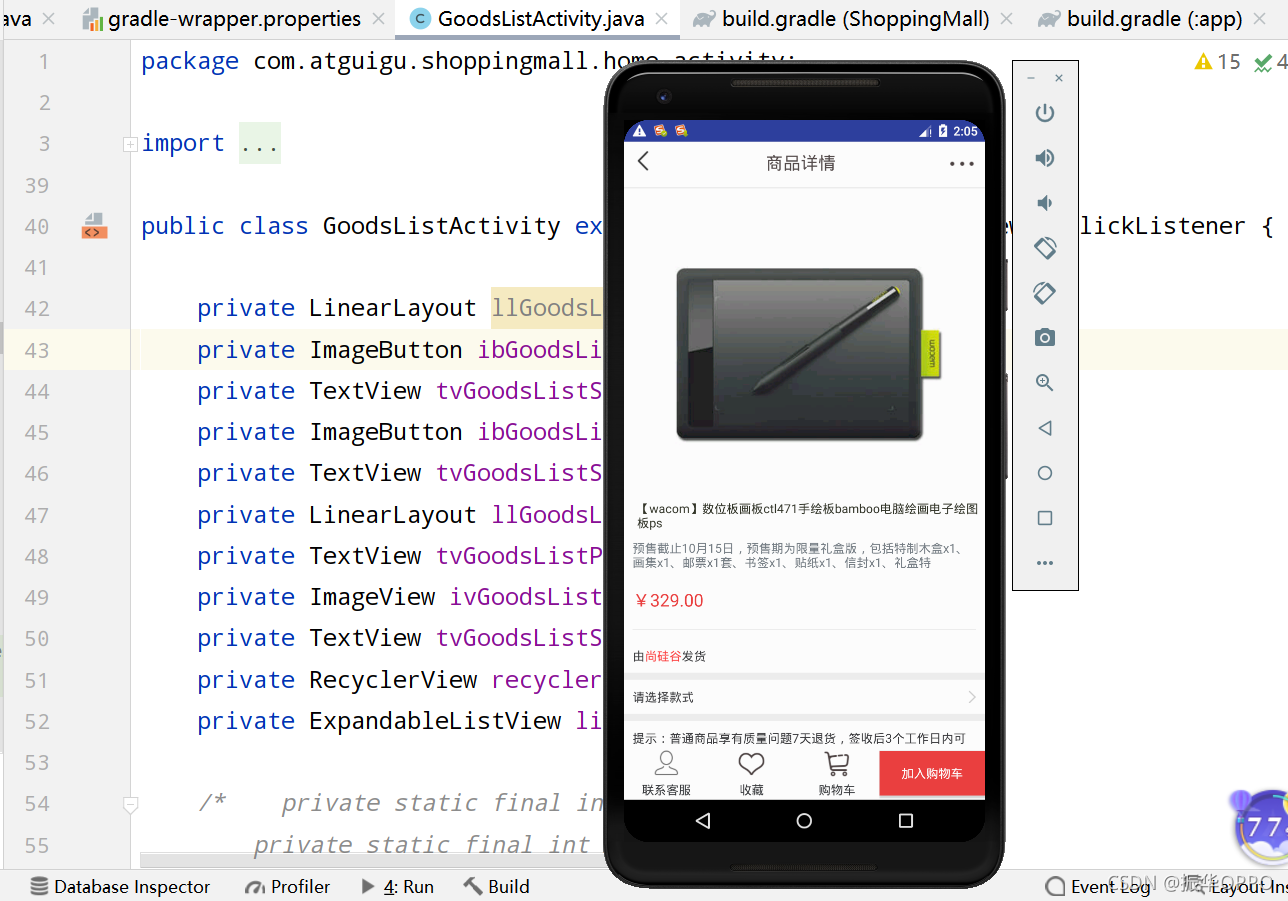
Task: Click the editor horizontal scrollbar
Action: (x=372, y=860)
